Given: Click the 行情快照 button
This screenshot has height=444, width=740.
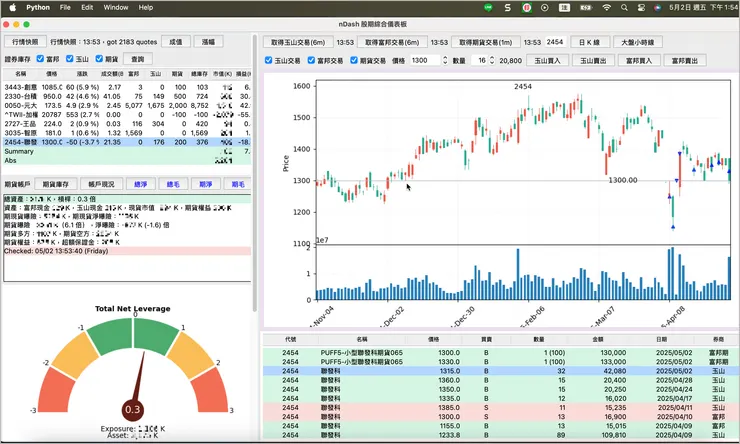Looking at the screenshot, I should point(23,42).
